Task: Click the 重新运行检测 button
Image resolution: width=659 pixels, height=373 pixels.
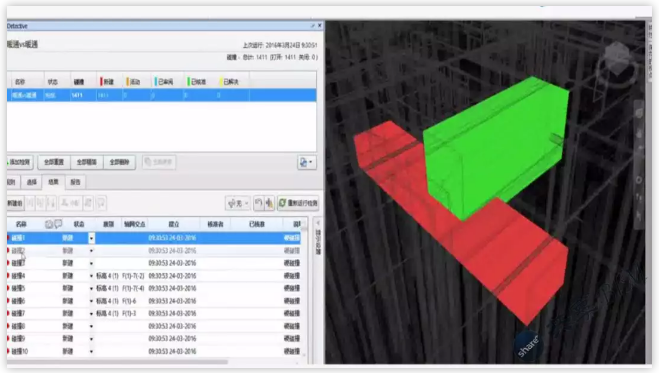Action: pyautogui.click(x=298, y=203)
